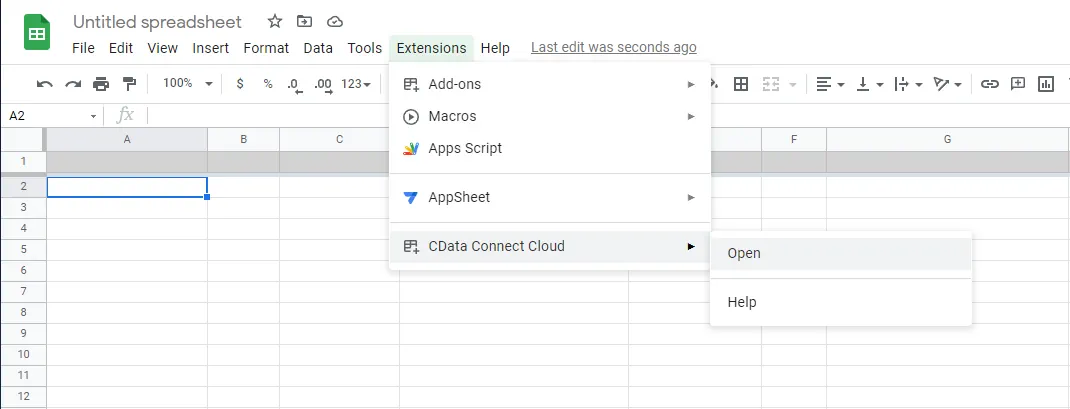Click the 'Last edit was seconds ago' link
Screen dimensions: 1070x409
[613, 47]
